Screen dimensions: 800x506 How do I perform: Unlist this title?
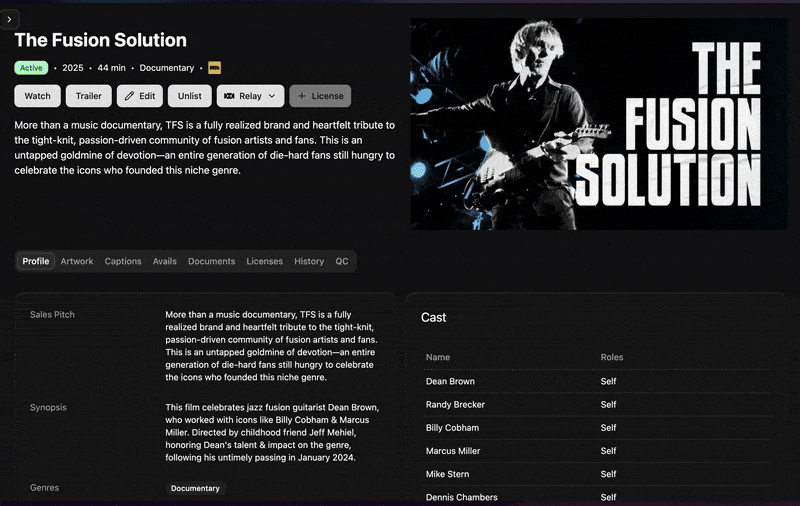coord(190,96)
